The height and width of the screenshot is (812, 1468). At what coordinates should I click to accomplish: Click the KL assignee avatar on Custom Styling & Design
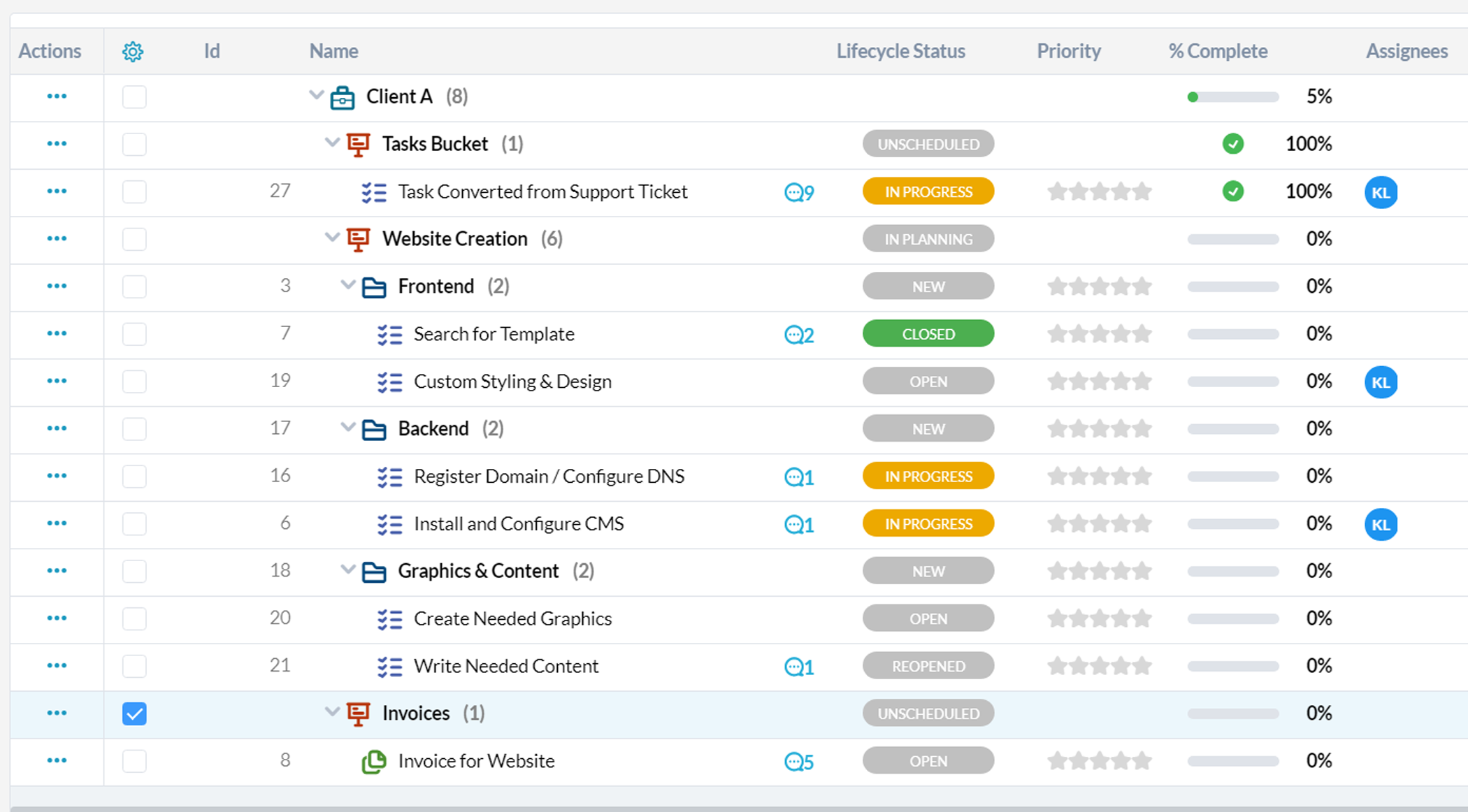coord(1381,382)
